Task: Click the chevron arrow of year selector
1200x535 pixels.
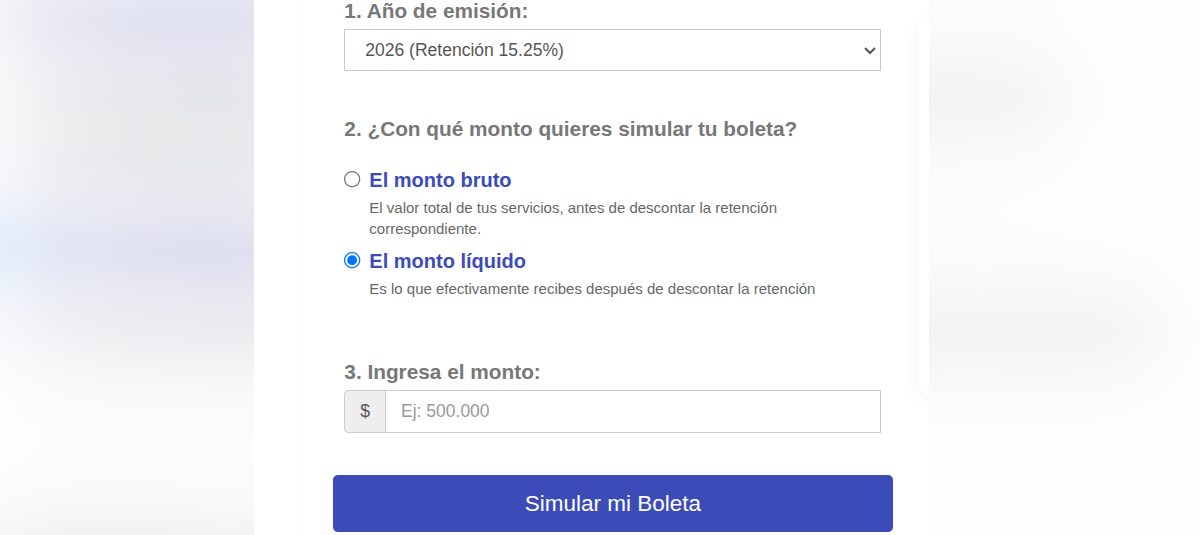Action: (x=868, y=50)
